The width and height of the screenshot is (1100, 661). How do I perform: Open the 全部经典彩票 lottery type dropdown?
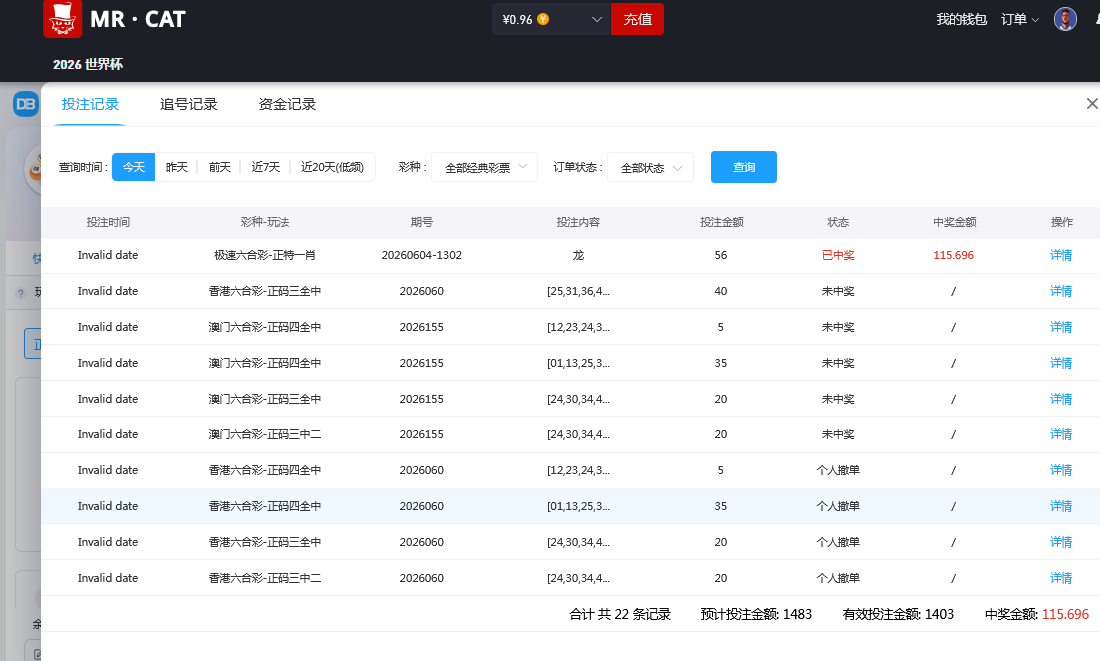(484, 167)
